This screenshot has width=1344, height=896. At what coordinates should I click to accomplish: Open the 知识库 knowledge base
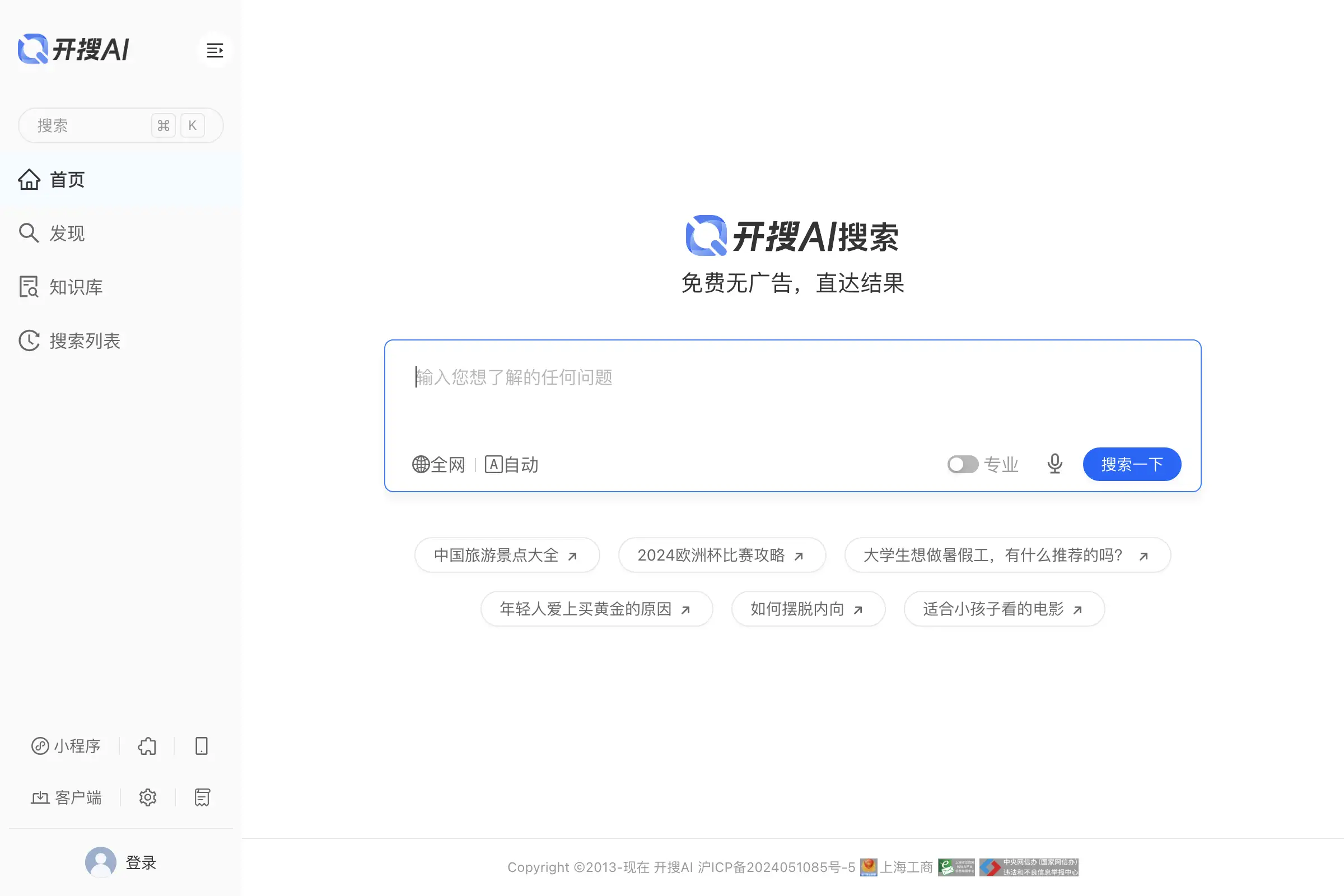pos(120,287)
